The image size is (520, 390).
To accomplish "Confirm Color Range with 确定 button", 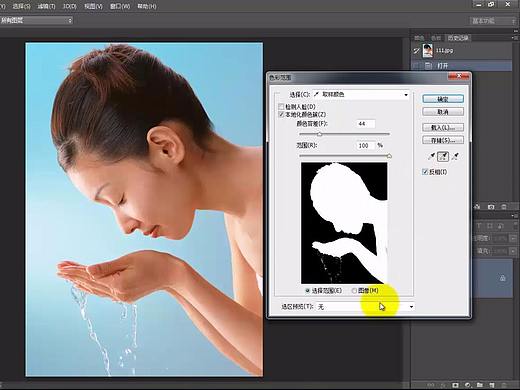I will coord(443,99).
